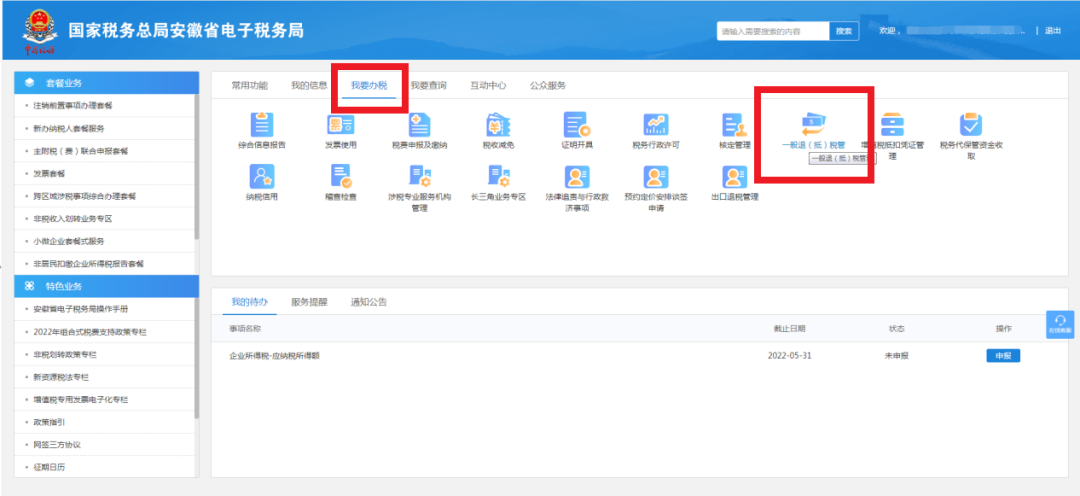1080x496 pixels.
Task: Switch to 服务提醒 tab
Action: (x=309, y=302)
